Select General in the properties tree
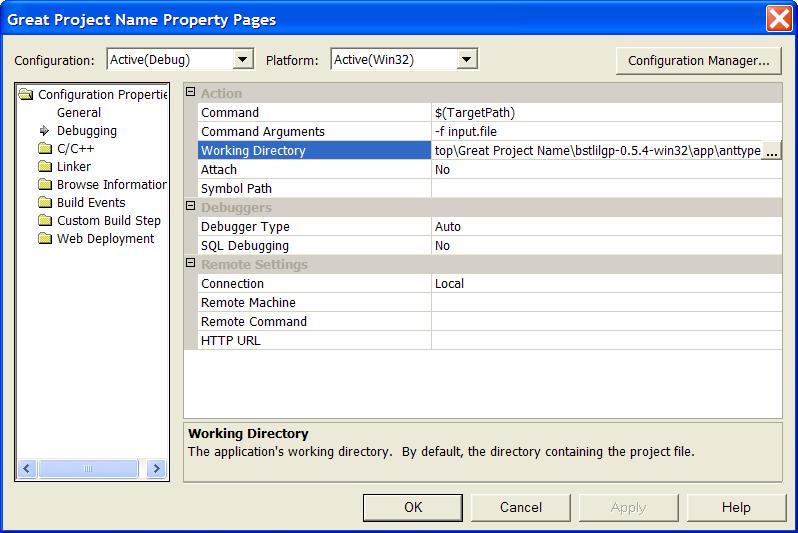The height and width of the screenshot is (533, 798). [79, 113]
